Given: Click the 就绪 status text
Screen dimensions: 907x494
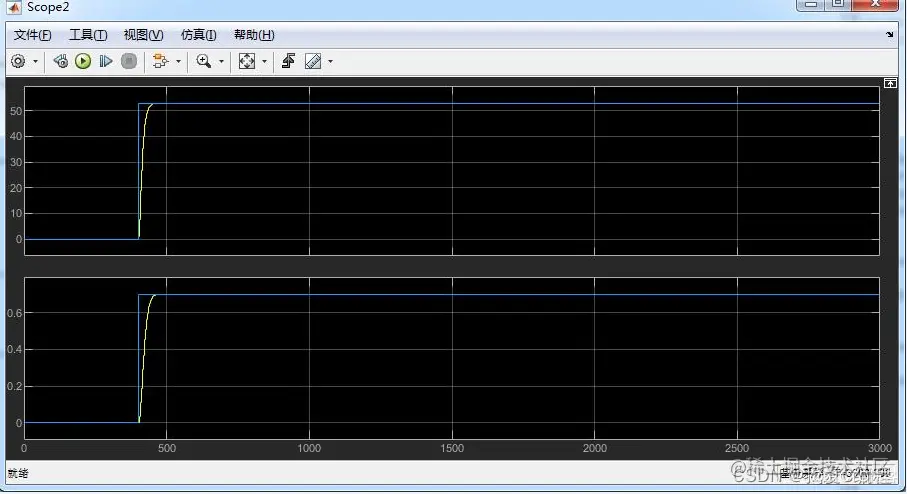Looking at the screenshot, I should coord(19,473).
